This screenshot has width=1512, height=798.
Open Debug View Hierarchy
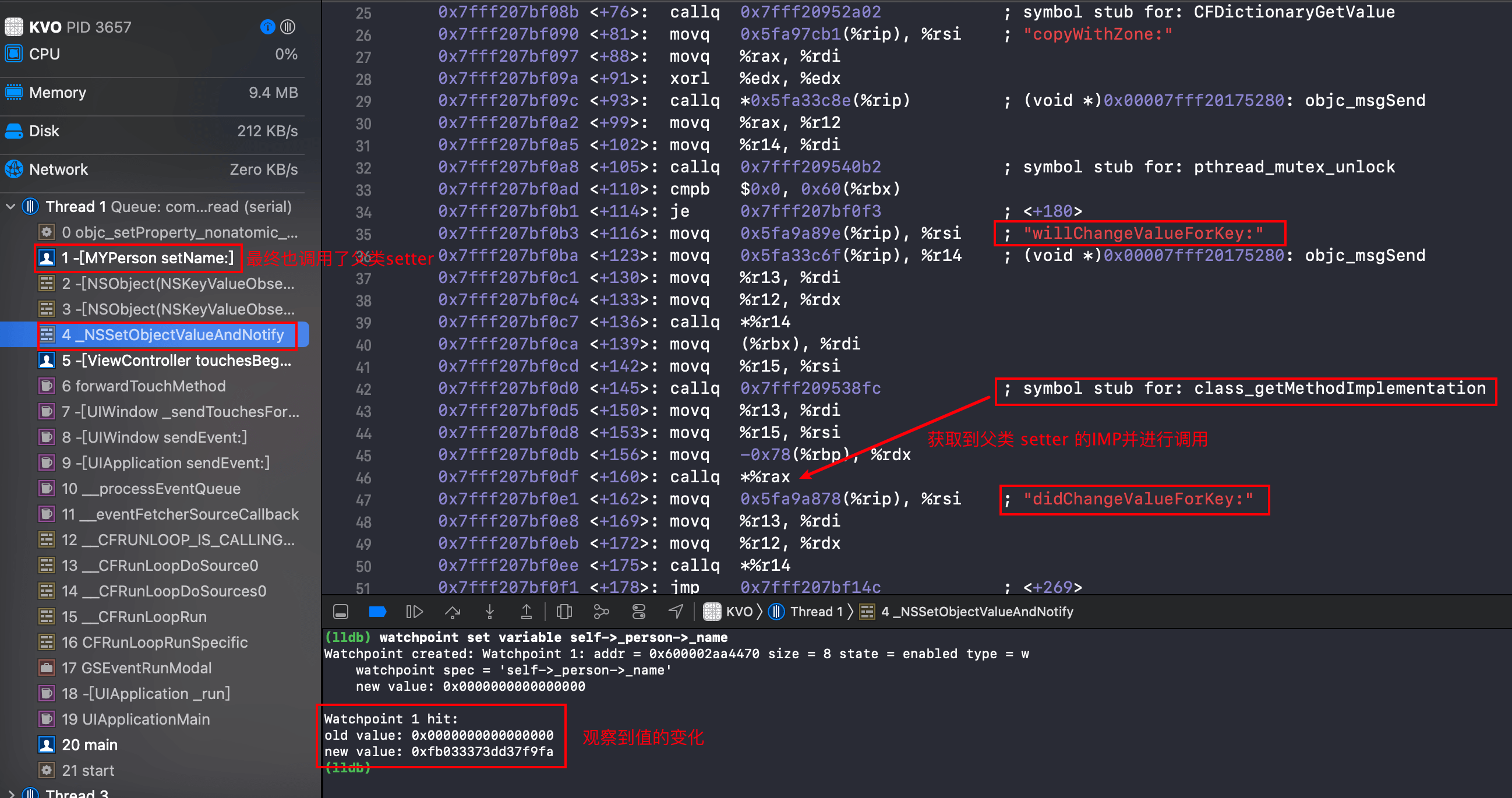[564, 612]
